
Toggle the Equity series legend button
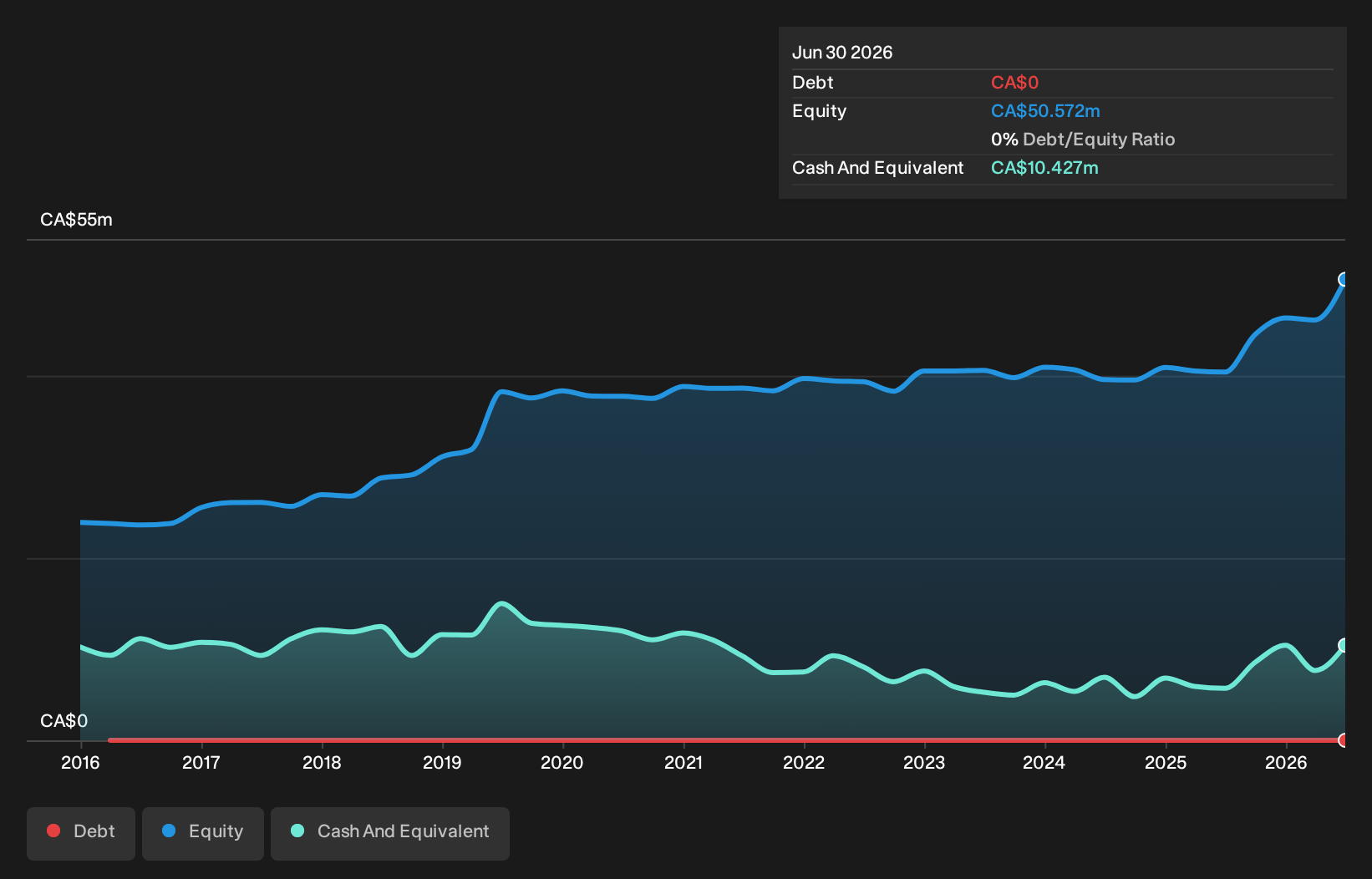point(203,833)
